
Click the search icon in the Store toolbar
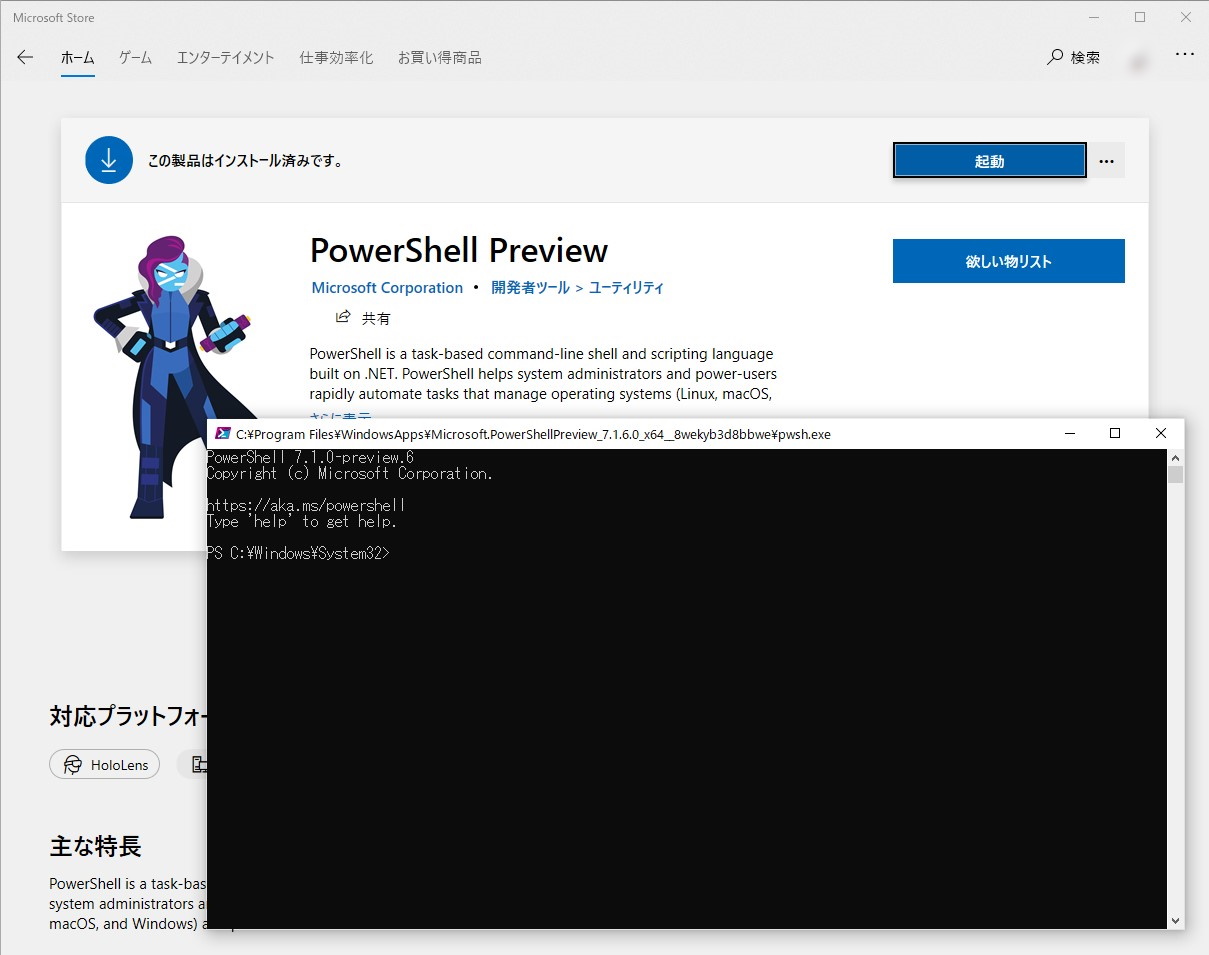coord(1054,57)
